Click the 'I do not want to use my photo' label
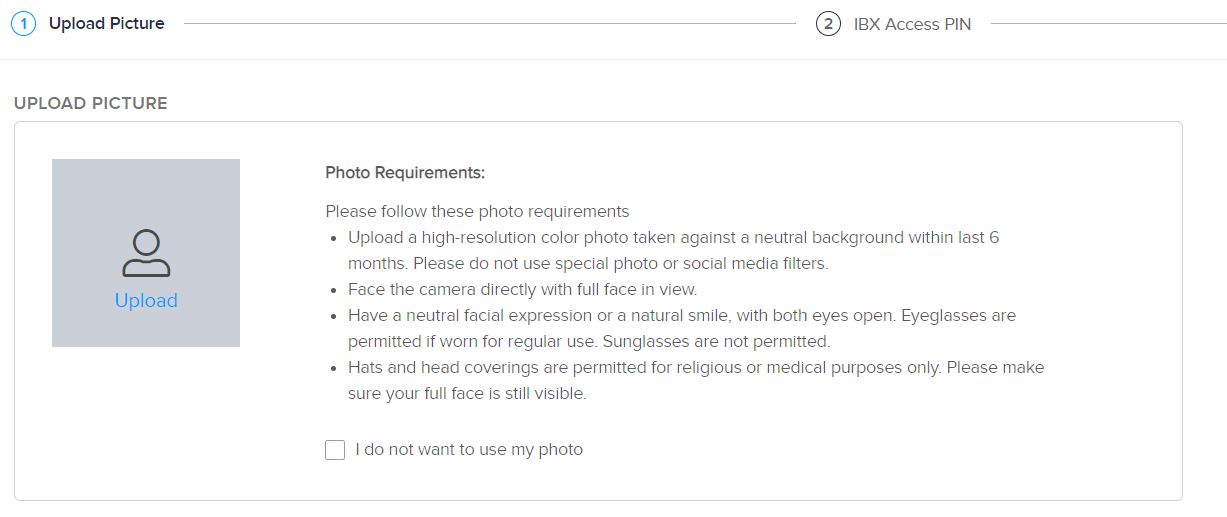1227x517 pixels. click(469, 450)
